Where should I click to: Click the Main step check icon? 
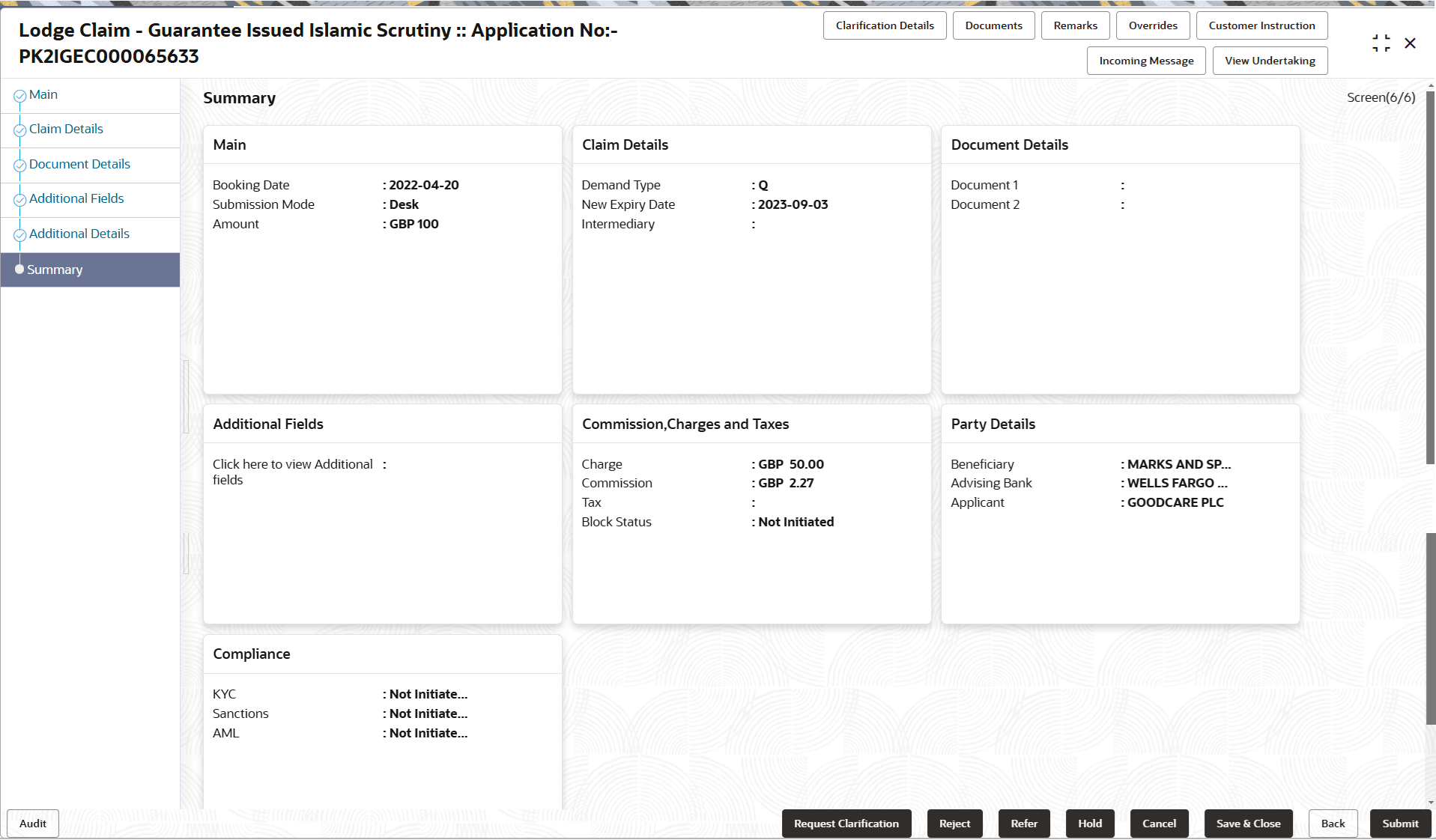(x=20, y=96)
